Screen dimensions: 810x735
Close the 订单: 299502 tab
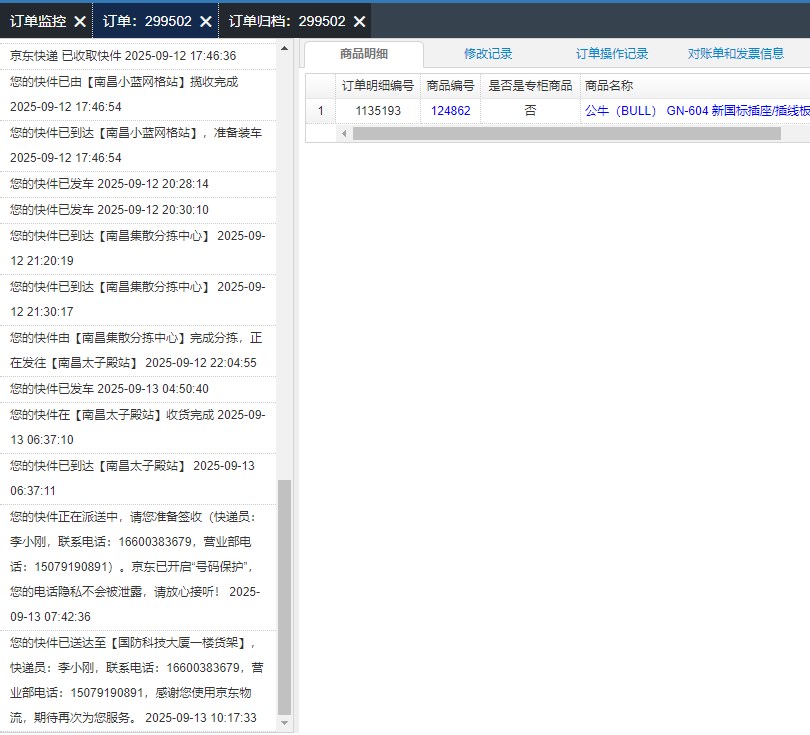tap(206, 21)
